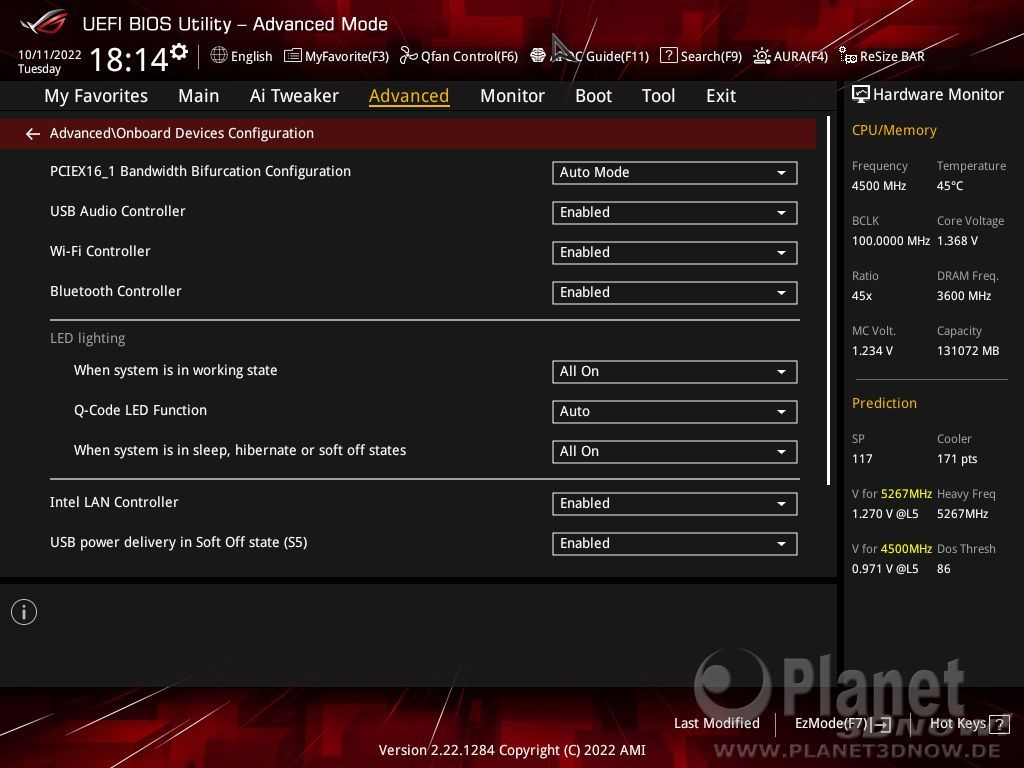Go to Boot tab
Image resolution: width=1024 pixels, height=768 pixels.
593,96
